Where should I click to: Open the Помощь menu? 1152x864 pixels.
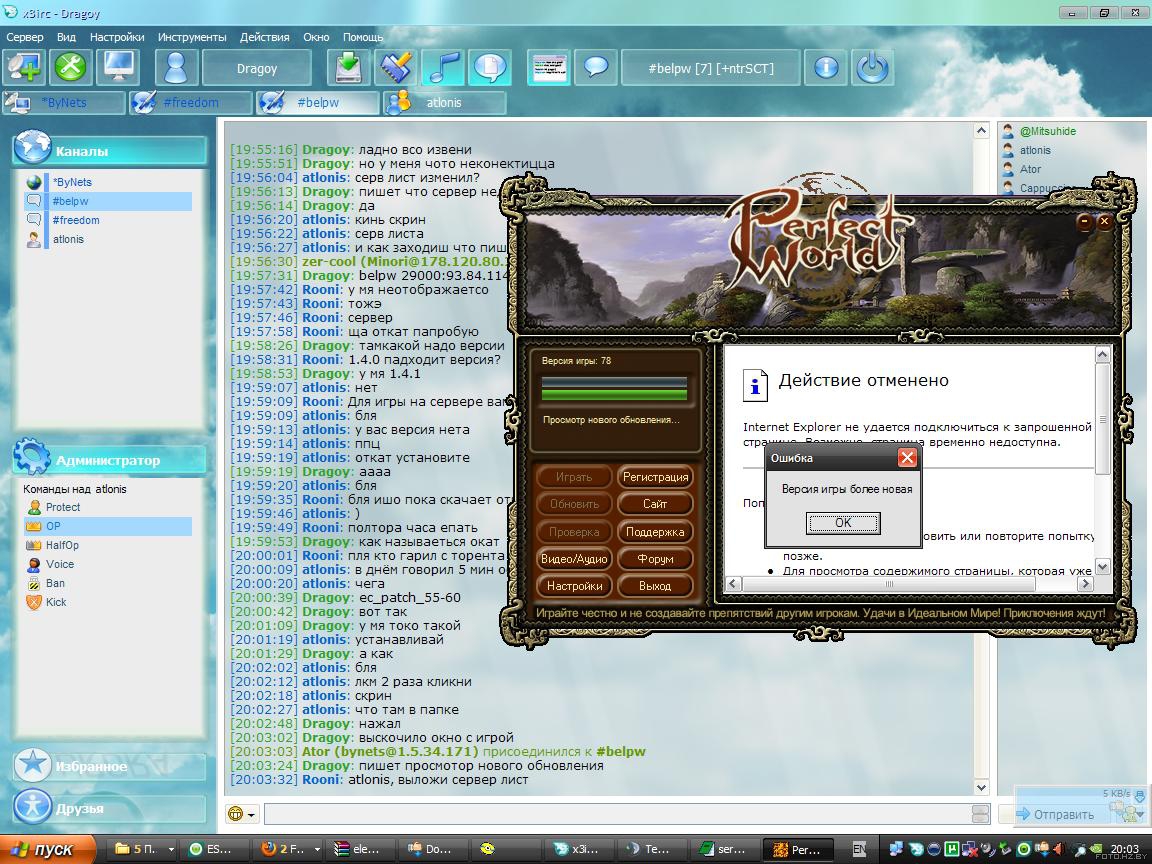pyautogui.click(x=363, y=37)
